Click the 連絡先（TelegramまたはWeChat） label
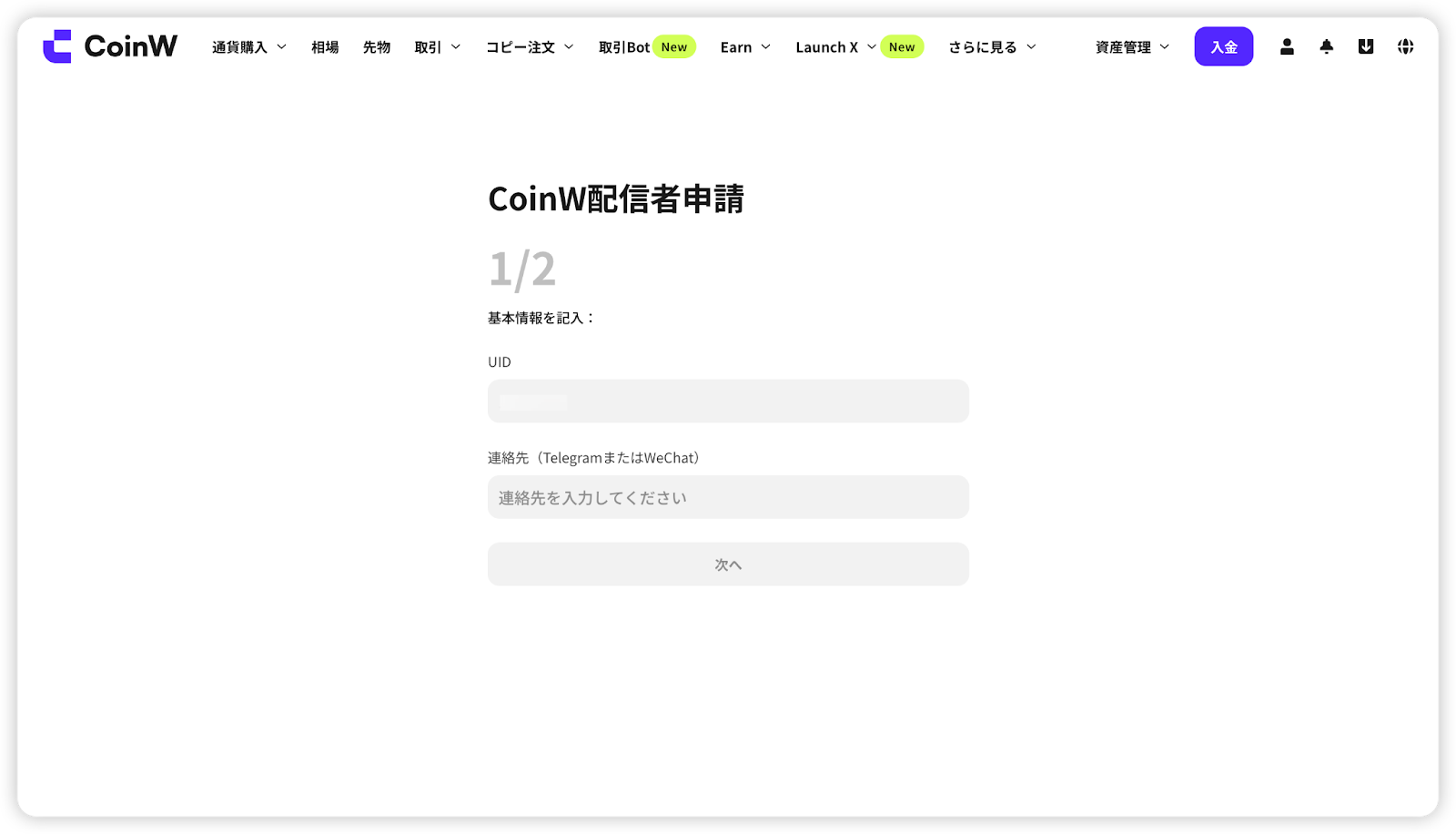The width and height of the screenshot is (1456, 834). tap(596, 458)
